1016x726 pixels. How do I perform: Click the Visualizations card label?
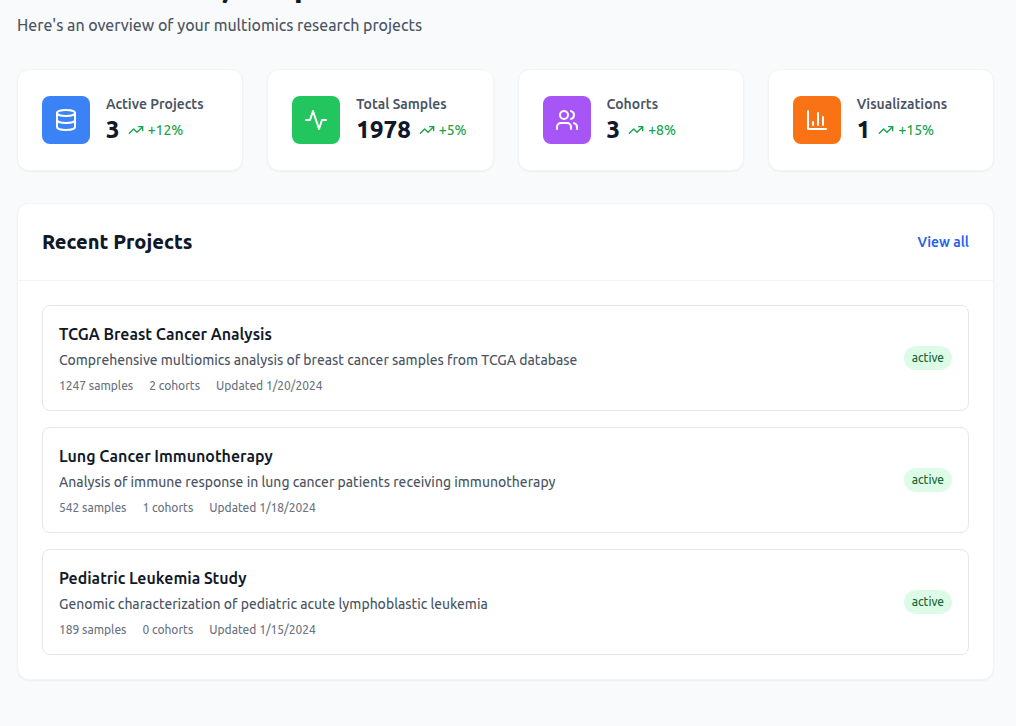click(x=901, y=104)
